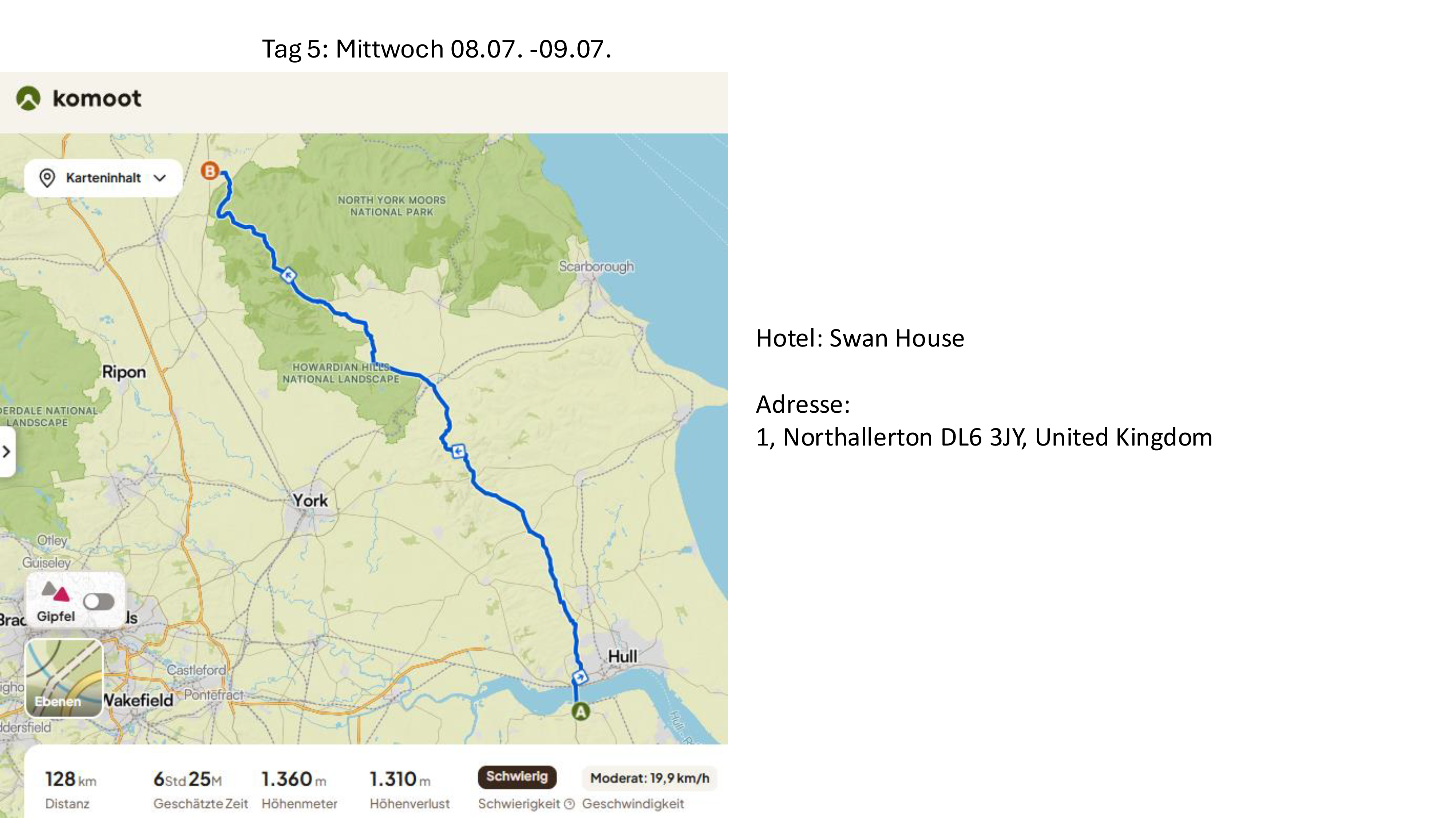Click the route direction arrow near Howardian Hills
The width and height of the screenshot is (1456, 819).
[x=458, y=451]
